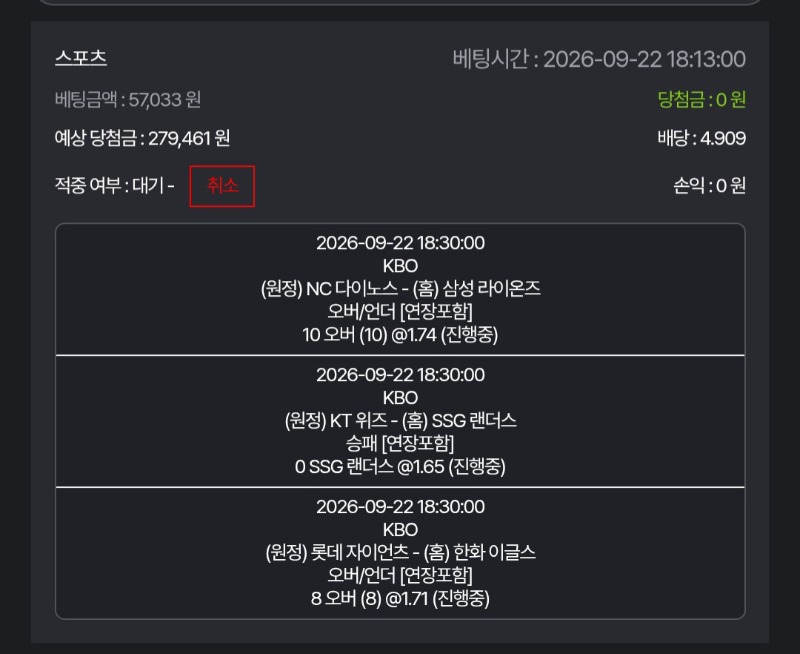Select the 예상 당첨금 279,461 원 line

point(142,138)
